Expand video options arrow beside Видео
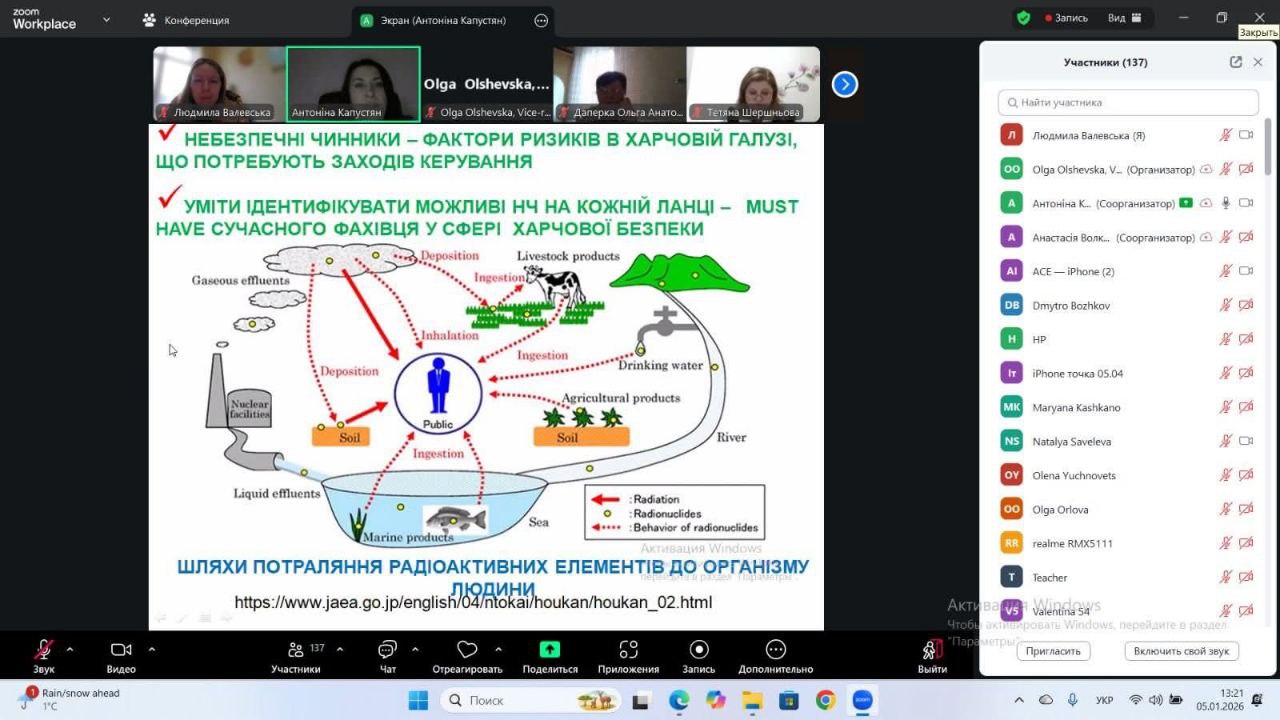The image size is (1280, 720). (152, 649)
